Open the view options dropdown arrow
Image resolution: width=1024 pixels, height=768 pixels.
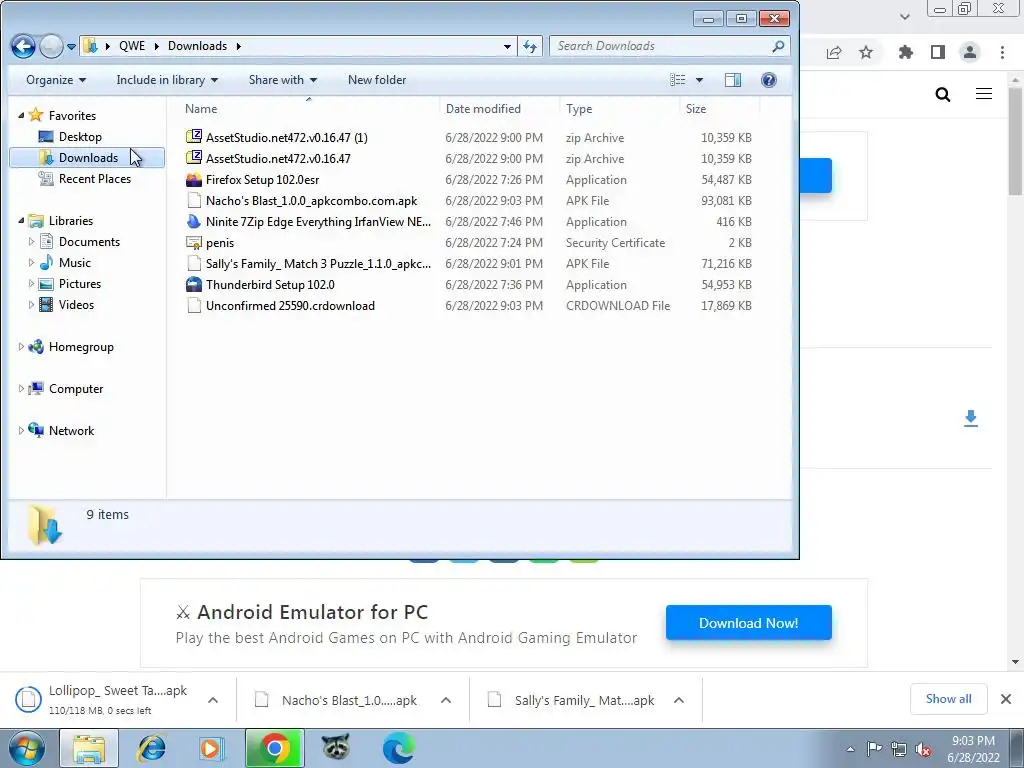click(x=699, y=80)
